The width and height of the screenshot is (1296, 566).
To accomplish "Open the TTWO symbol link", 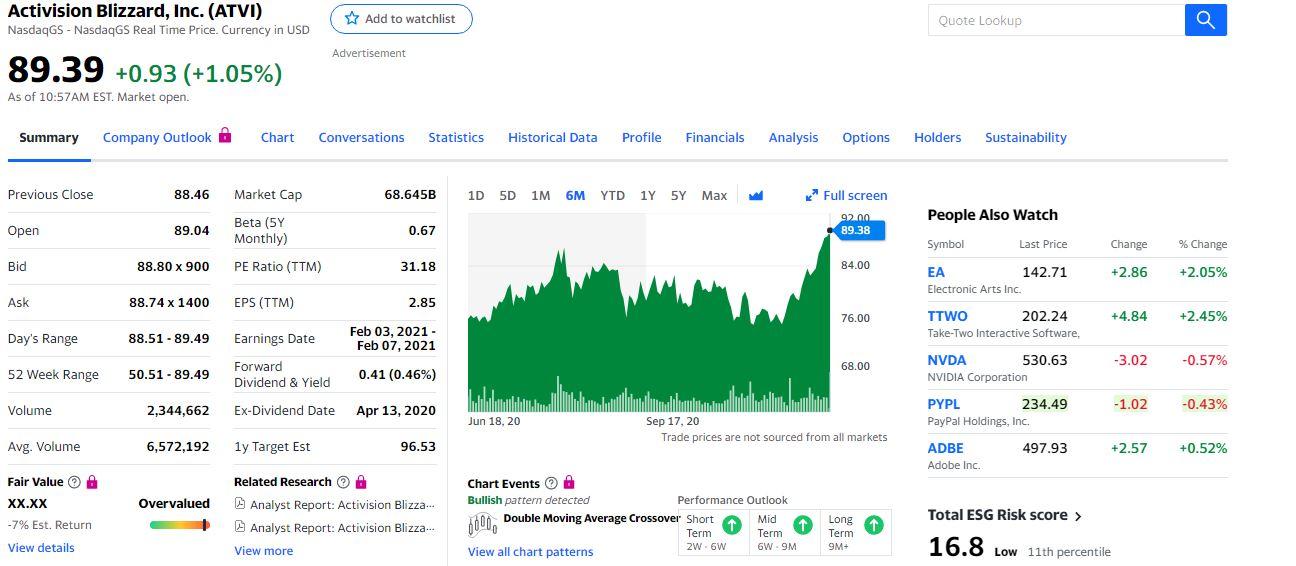I will tap(947, 316).
